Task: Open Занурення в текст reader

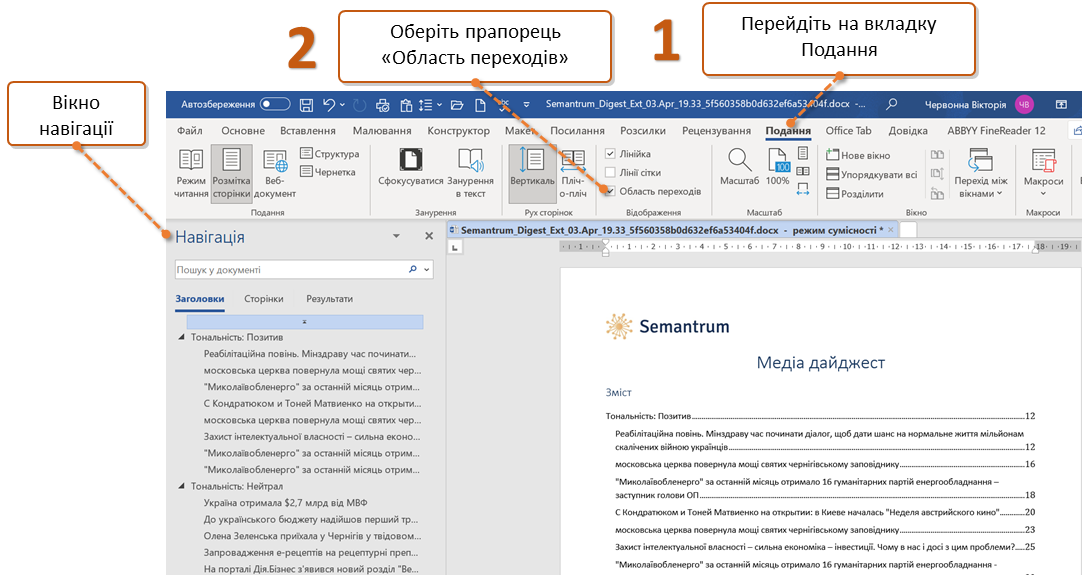Action: (x=471, y=174)
